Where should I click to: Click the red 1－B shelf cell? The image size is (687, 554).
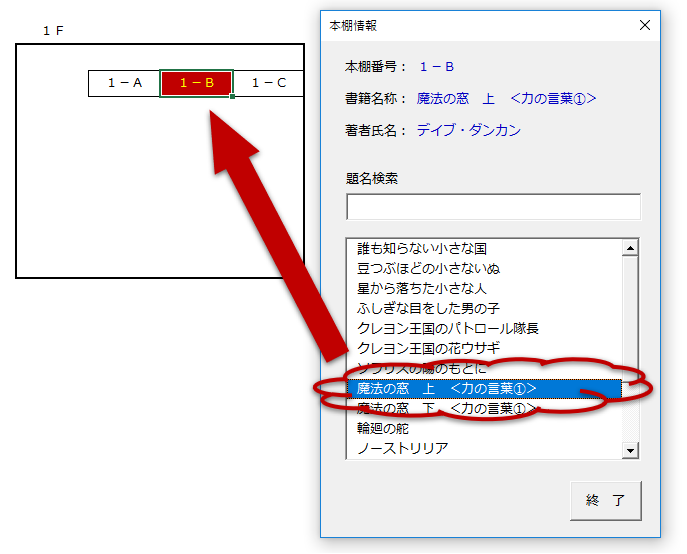tap(196, 83)
